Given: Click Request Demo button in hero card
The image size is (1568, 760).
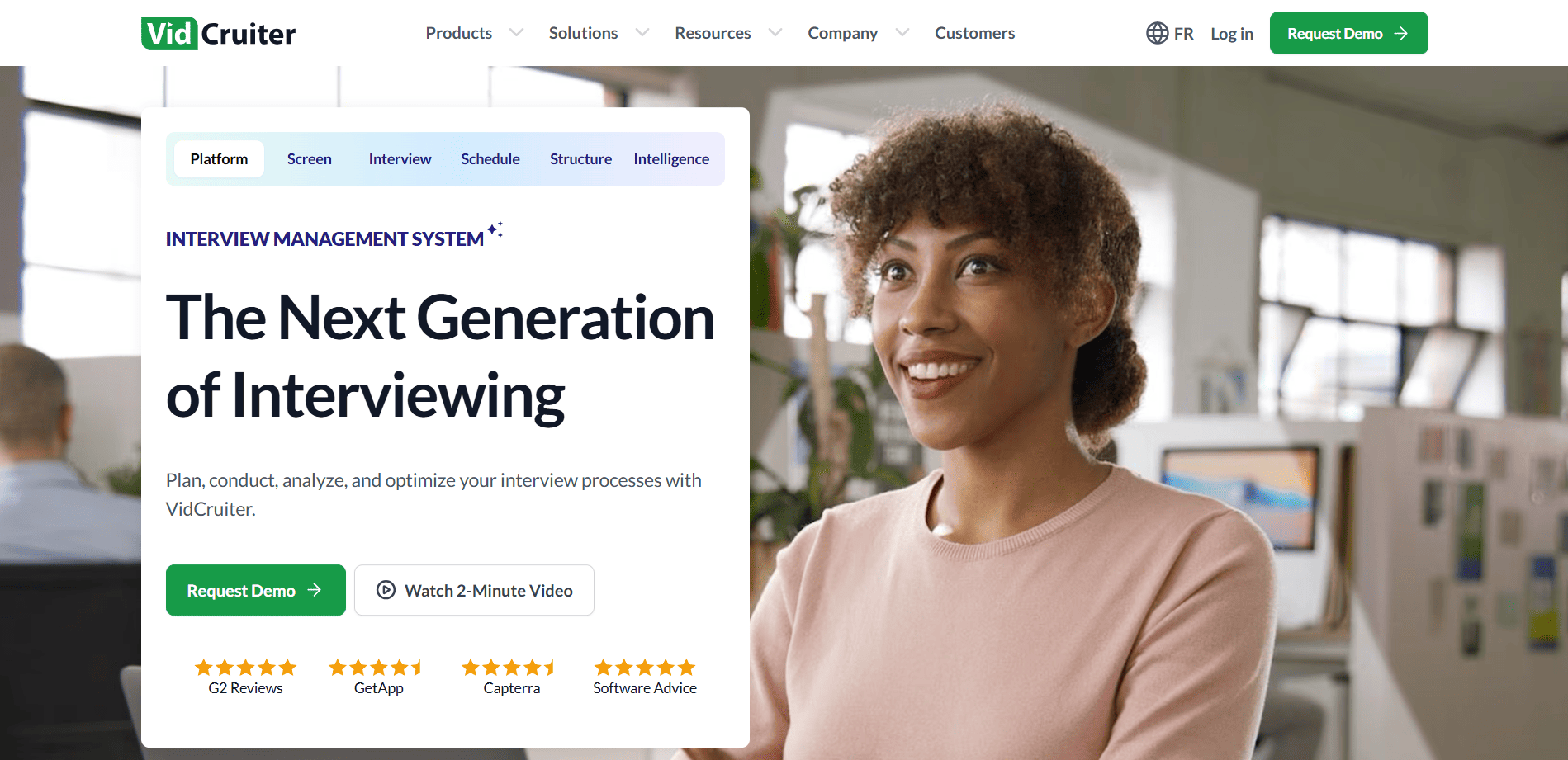Looking at the screenshot, I should 256,590.
